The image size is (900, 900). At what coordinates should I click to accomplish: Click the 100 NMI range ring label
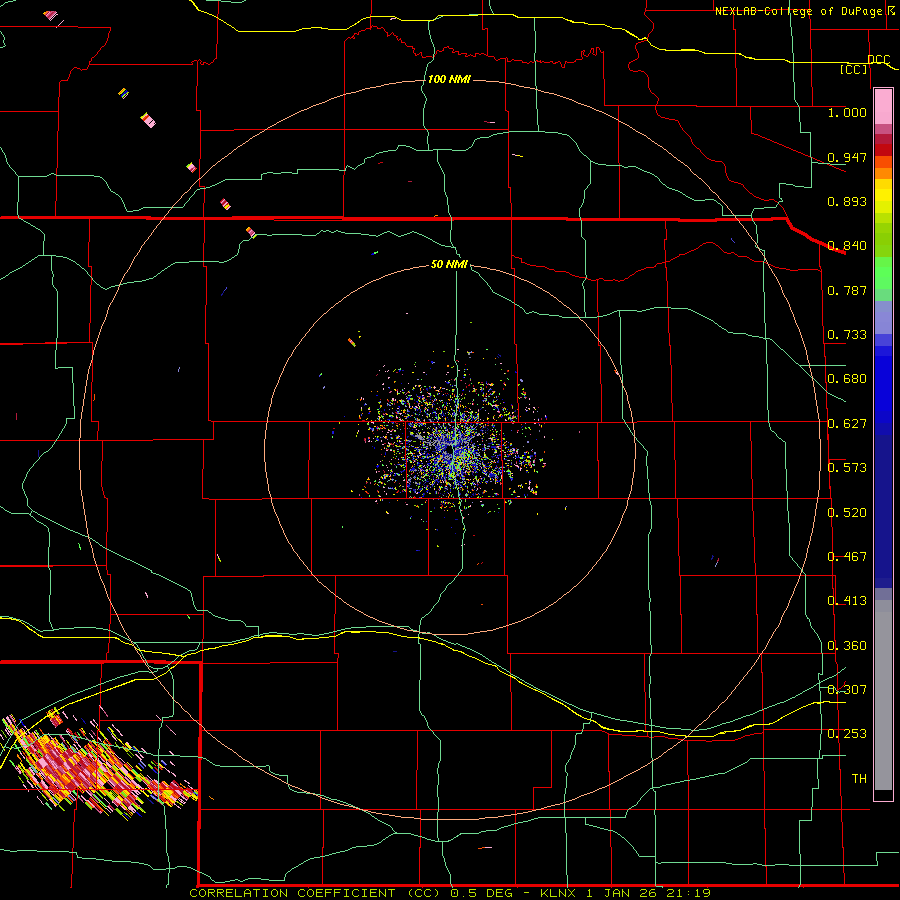coord(449,79)
